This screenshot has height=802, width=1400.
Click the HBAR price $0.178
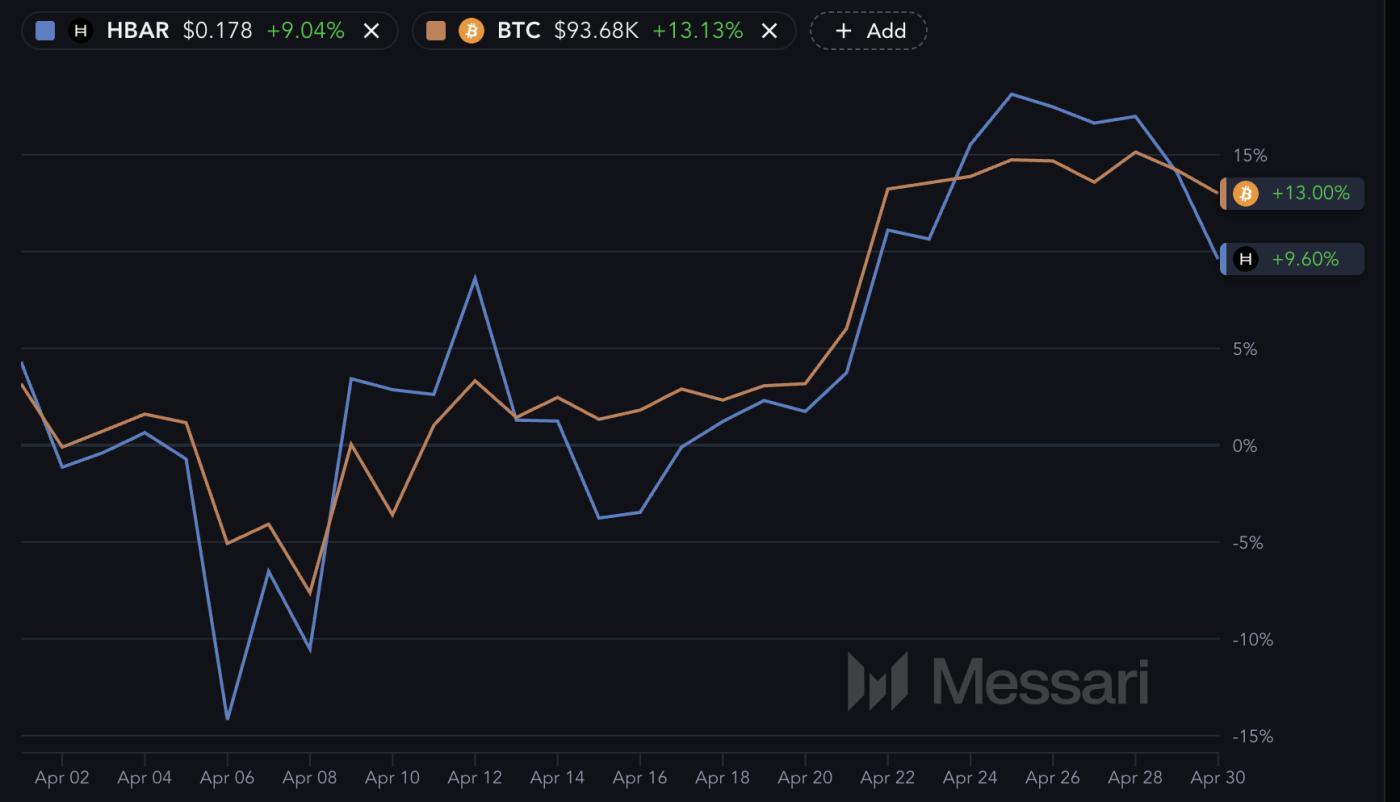click(x=218, y=30)
